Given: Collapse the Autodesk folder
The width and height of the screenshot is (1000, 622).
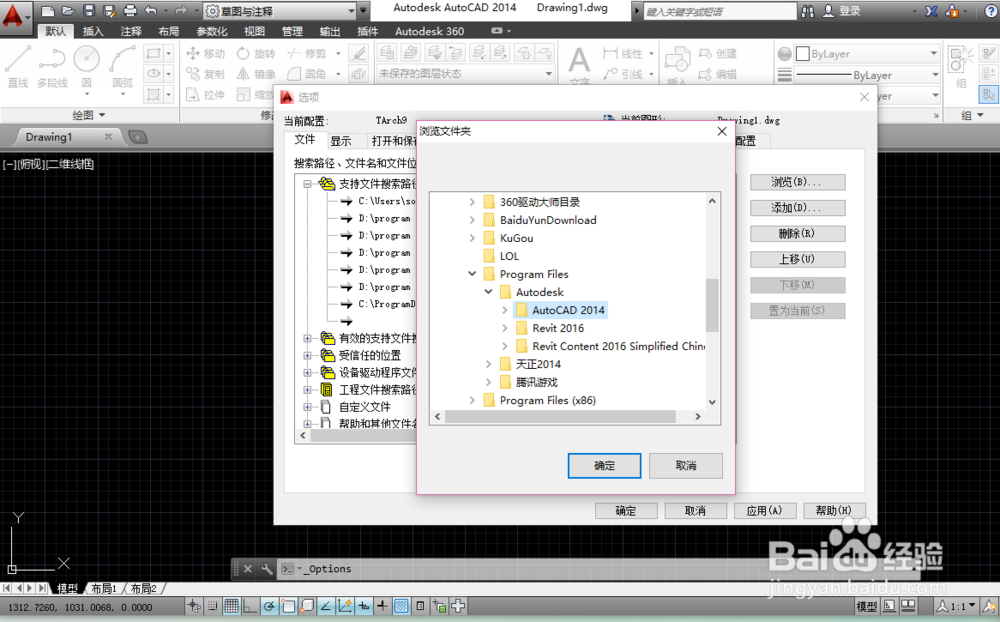Looking at the screenshot, I should click(489, 292).
